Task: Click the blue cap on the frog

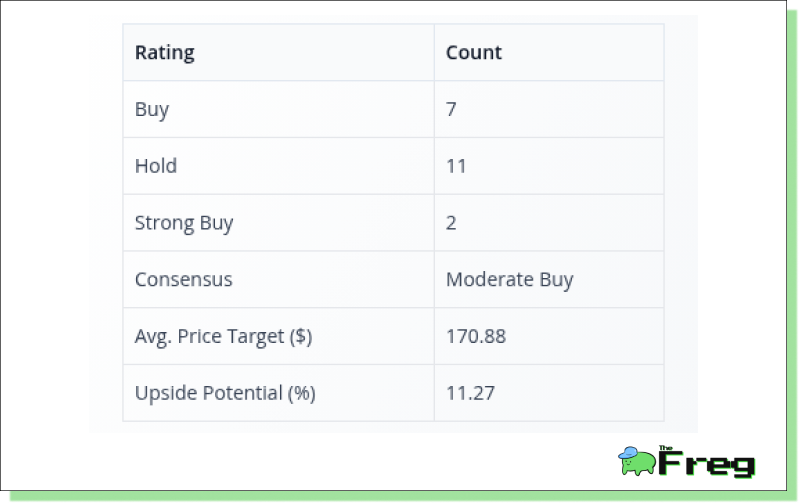Action: 631,454
